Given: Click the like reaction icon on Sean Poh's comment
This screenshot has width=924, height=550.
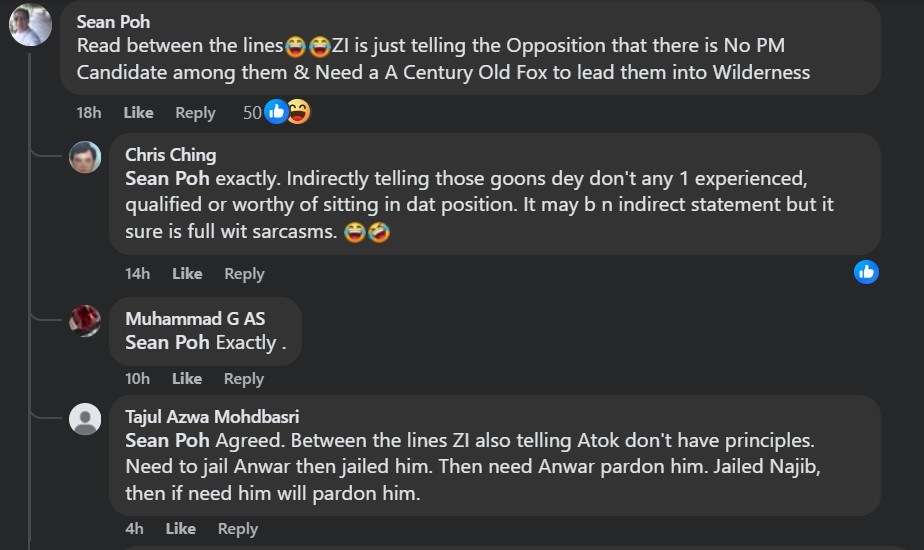Looking at the screenshot, I should [x=277, y=112].
